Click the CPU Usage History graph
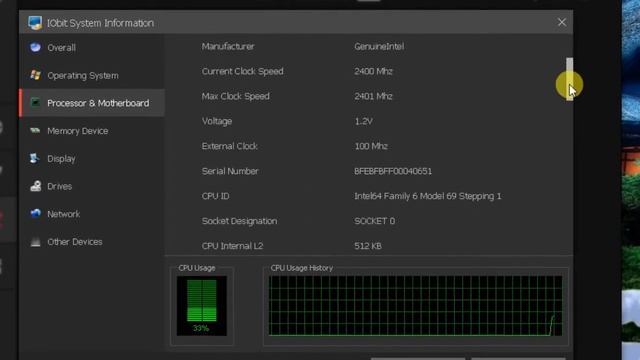 coord(416,306)
